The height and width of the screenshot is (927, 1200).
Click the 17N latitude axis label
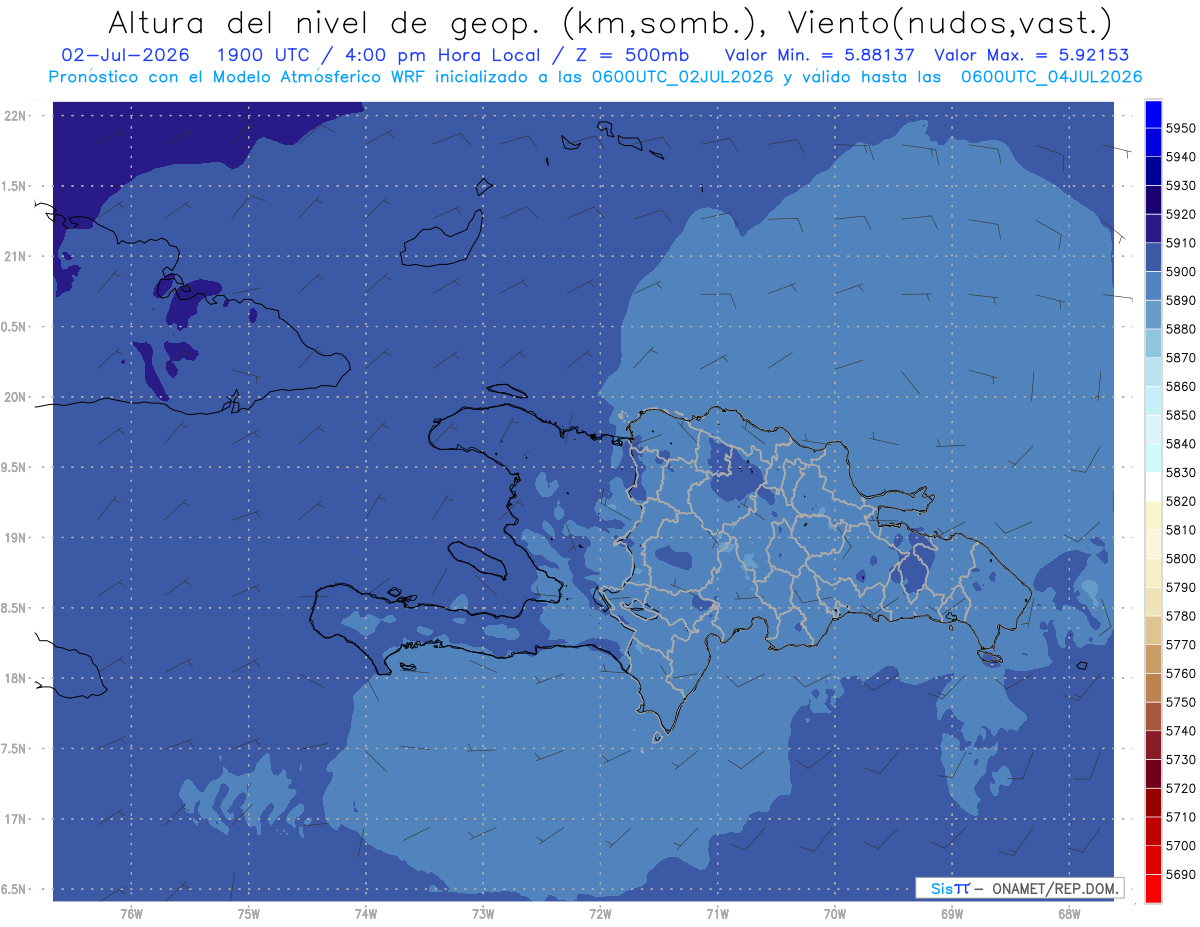tap(15, 819)
